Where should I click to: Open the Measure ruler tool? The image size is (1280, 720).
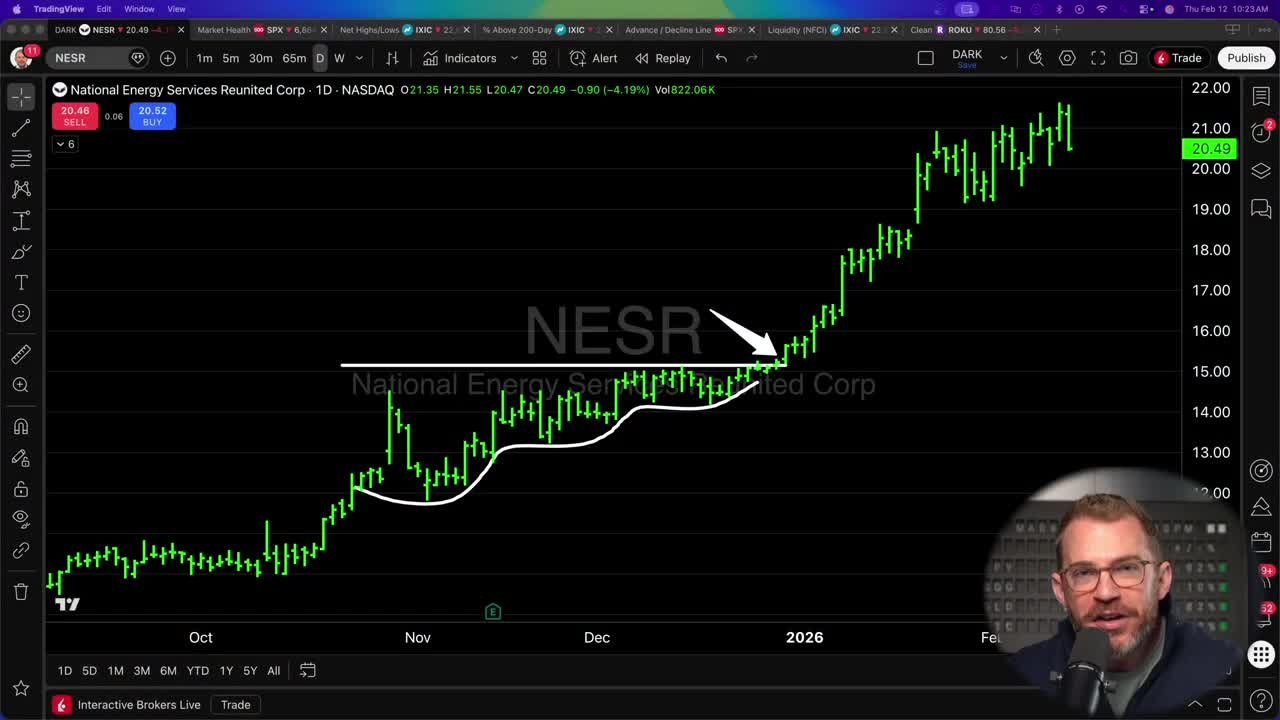(x=21, y=353)
